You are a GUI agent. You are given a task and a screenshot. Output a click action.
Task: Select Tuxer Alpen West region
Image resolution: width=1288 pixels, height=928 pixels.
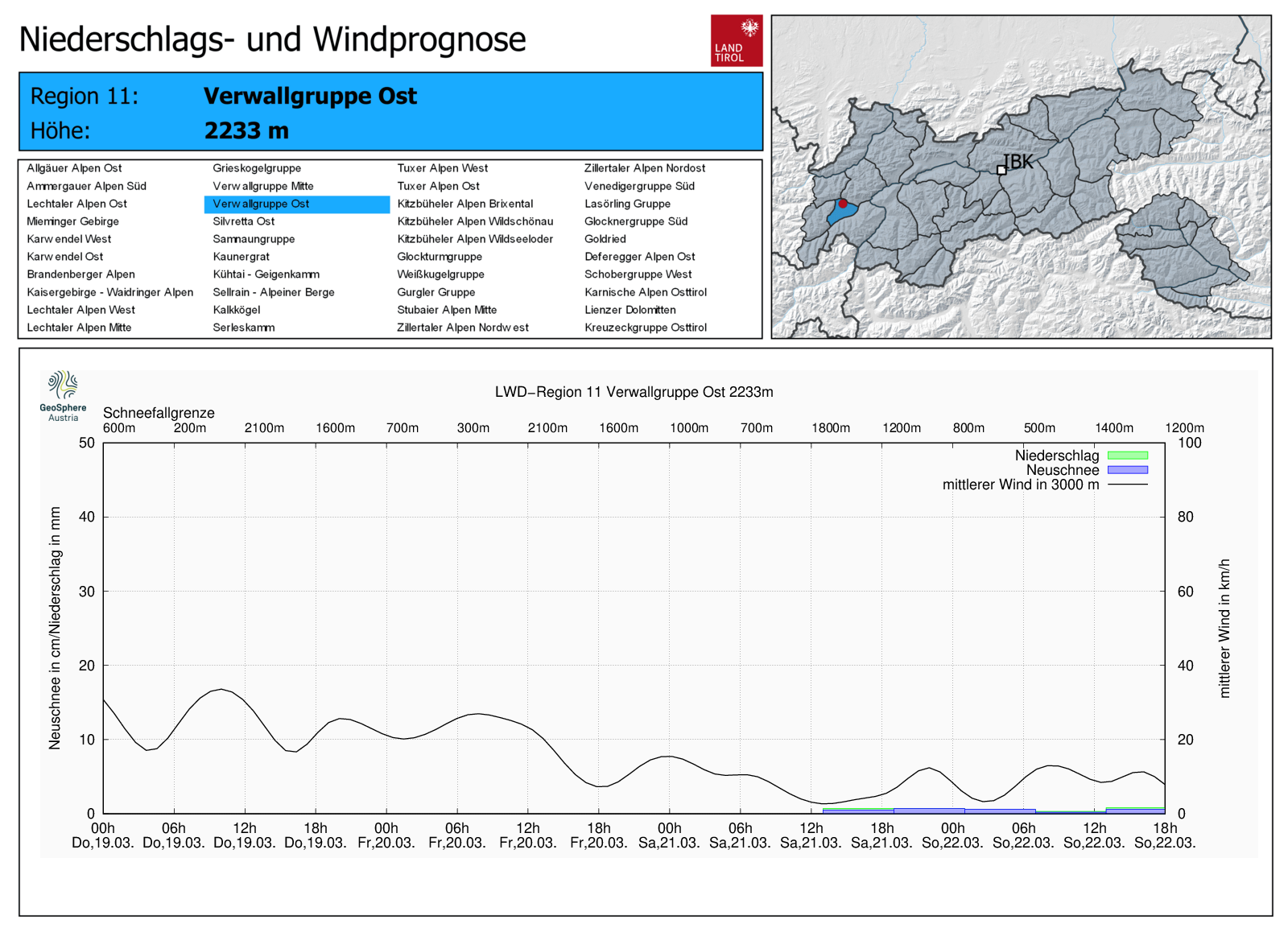(x=442, y=168)
